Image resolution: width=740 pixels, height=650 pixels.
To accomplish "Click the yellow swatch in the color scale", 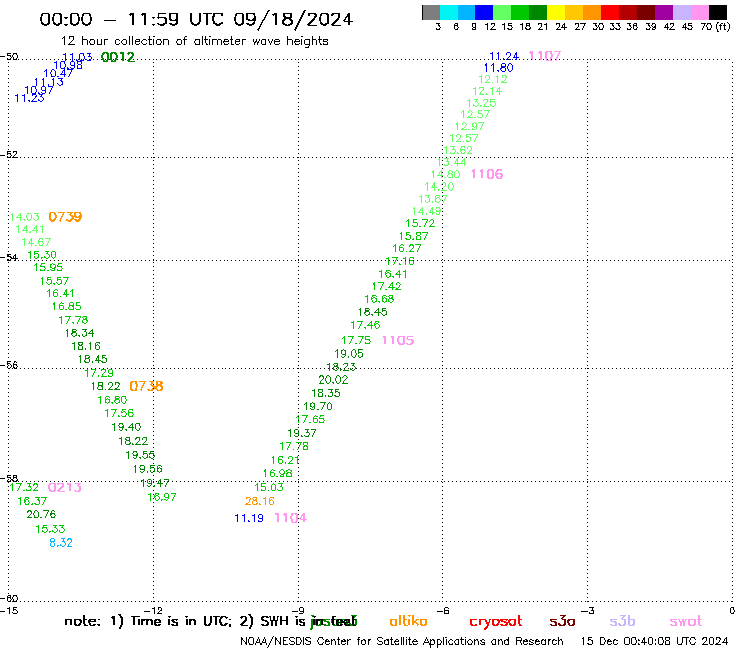I will point(556,12).
